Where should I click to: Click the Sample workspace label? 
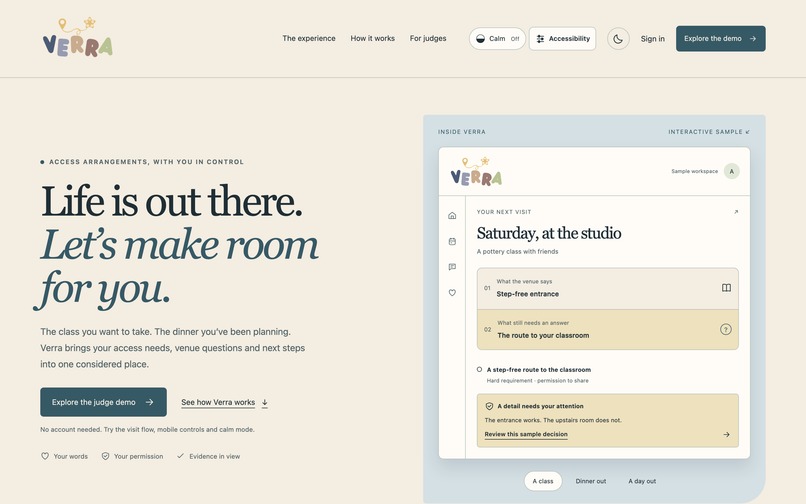pos(694,171)
